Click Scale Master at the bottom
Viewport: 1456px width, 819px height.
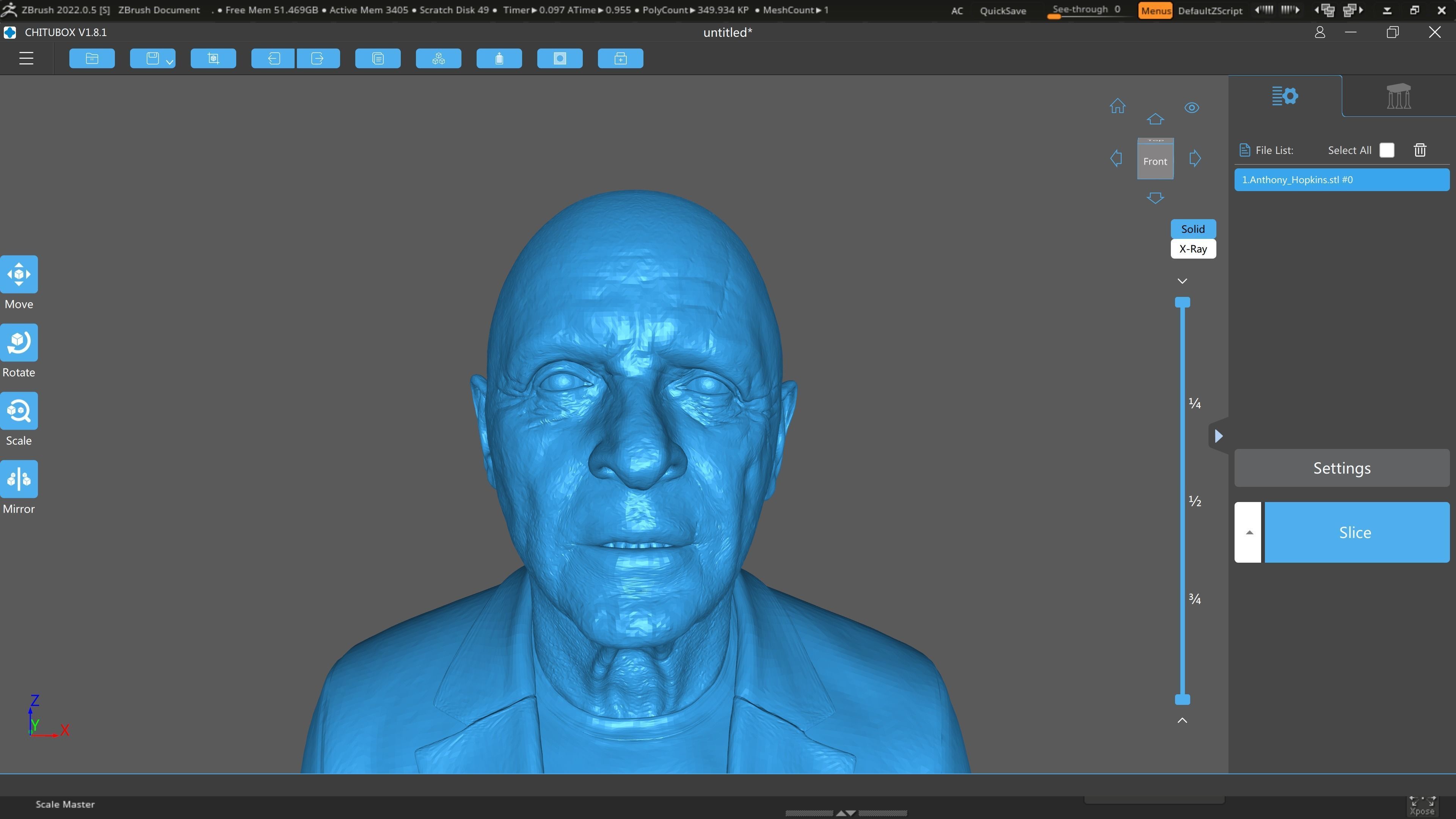pyautogui.click(x=65, y=804)
